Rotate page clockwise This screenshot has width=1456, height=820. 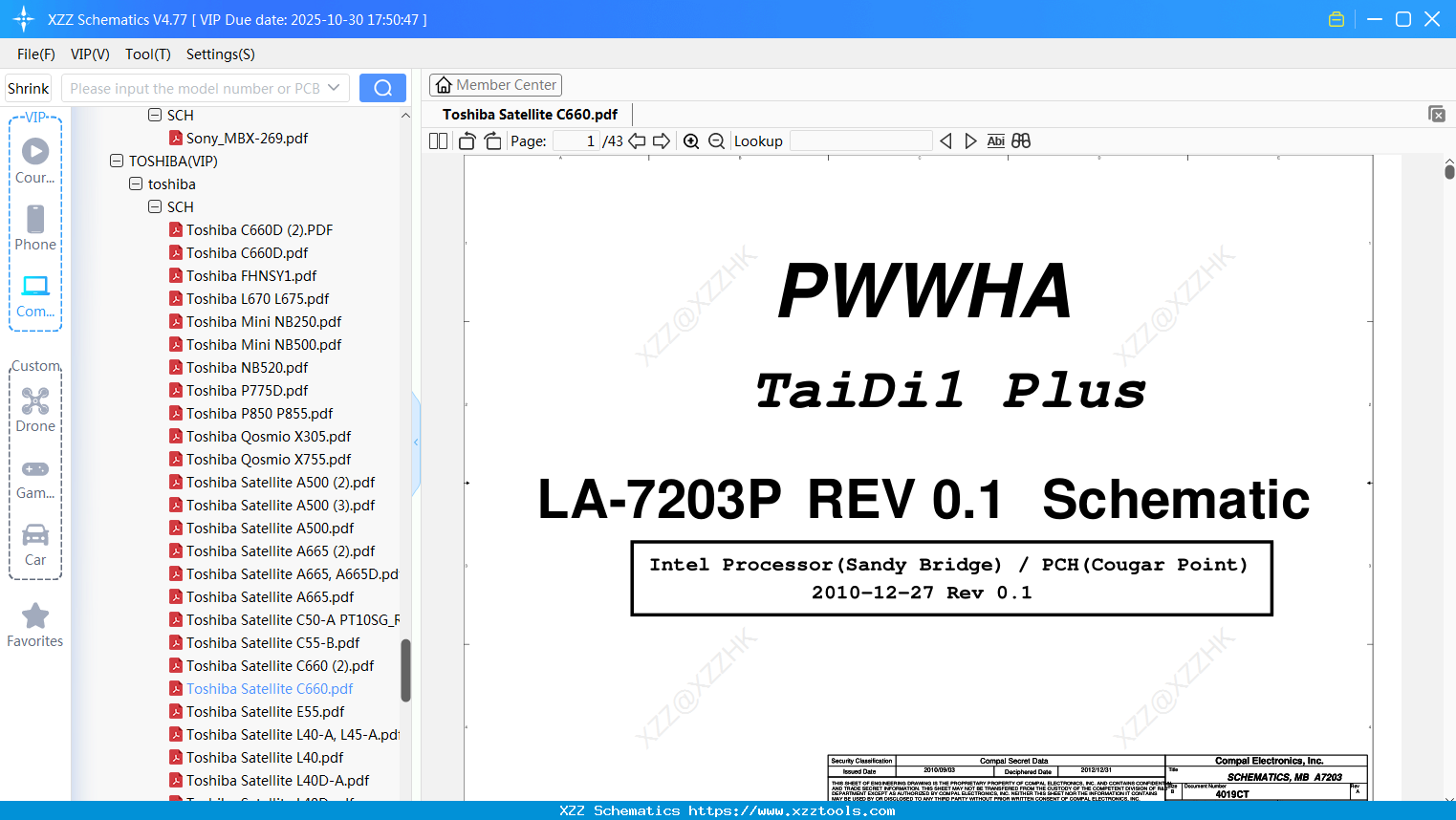[x=493, y=140]
